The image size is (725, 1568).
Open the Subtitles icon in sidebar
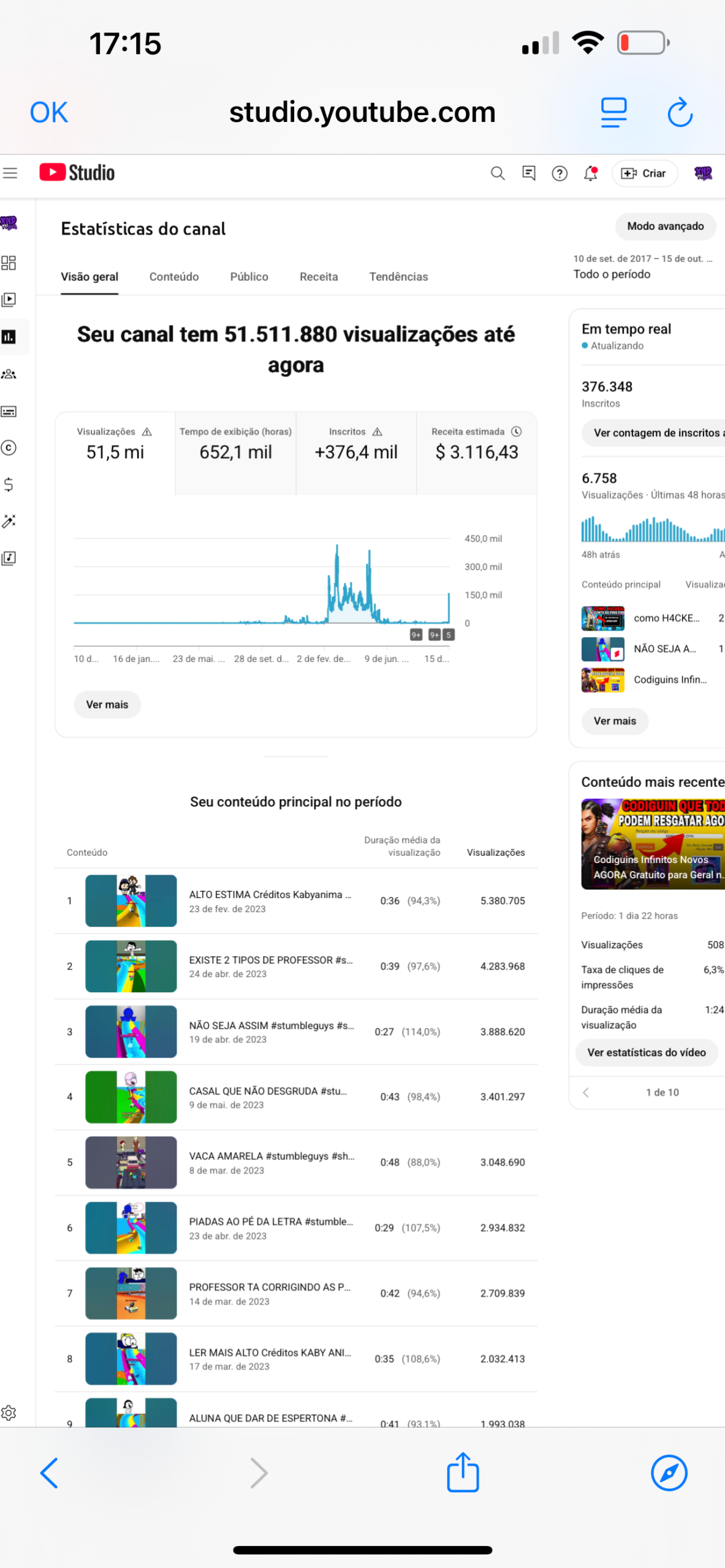[x=9, y=411]
